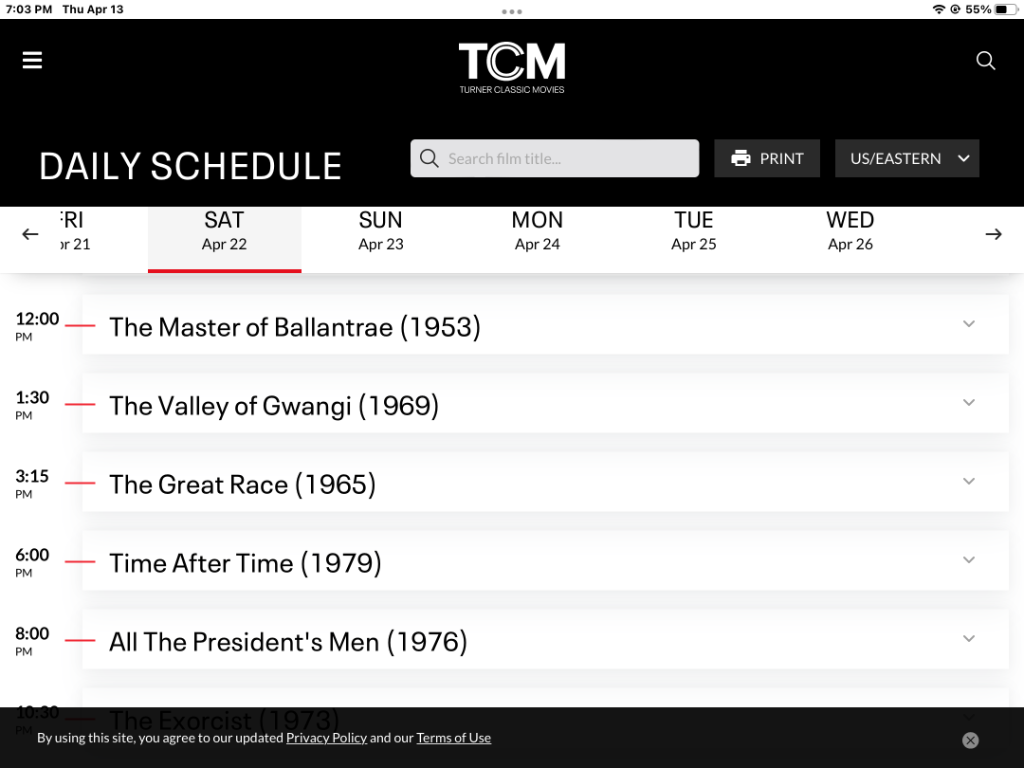
Task: Expand The Master of Ballantrae details
Action: 968,324
